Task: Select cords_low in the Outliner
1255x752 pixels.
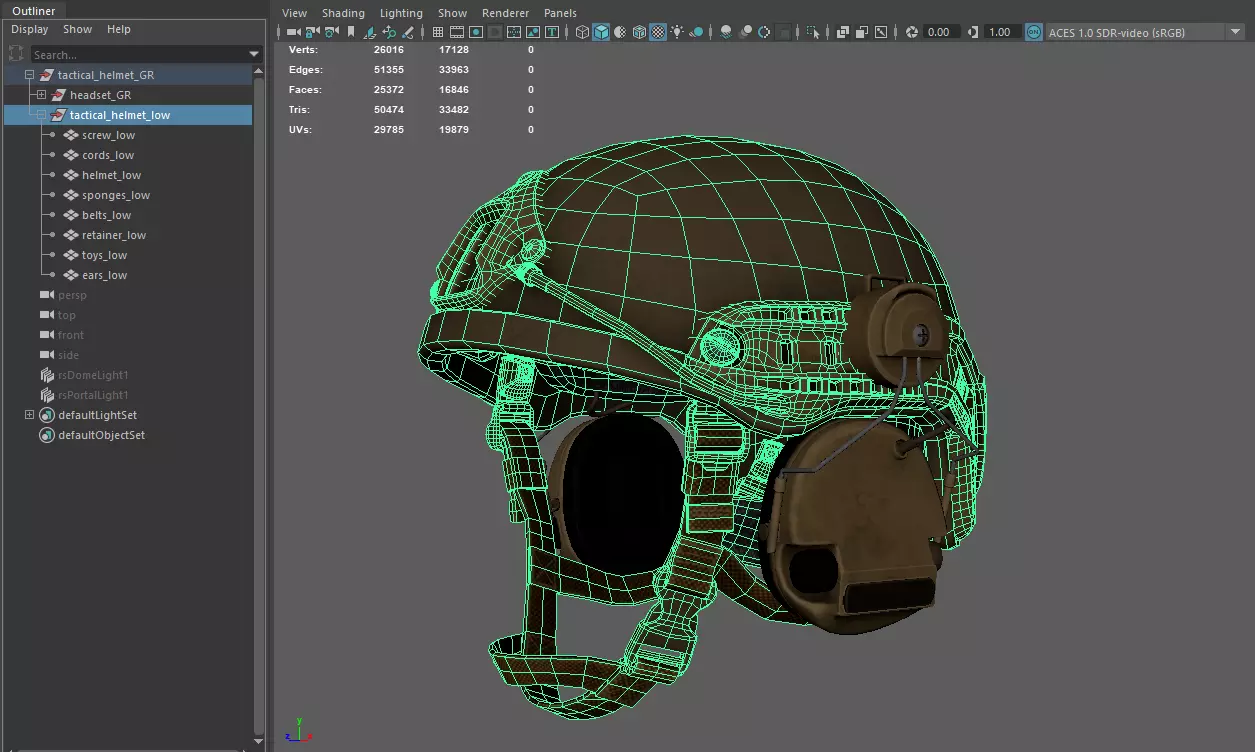Action: 108,155
